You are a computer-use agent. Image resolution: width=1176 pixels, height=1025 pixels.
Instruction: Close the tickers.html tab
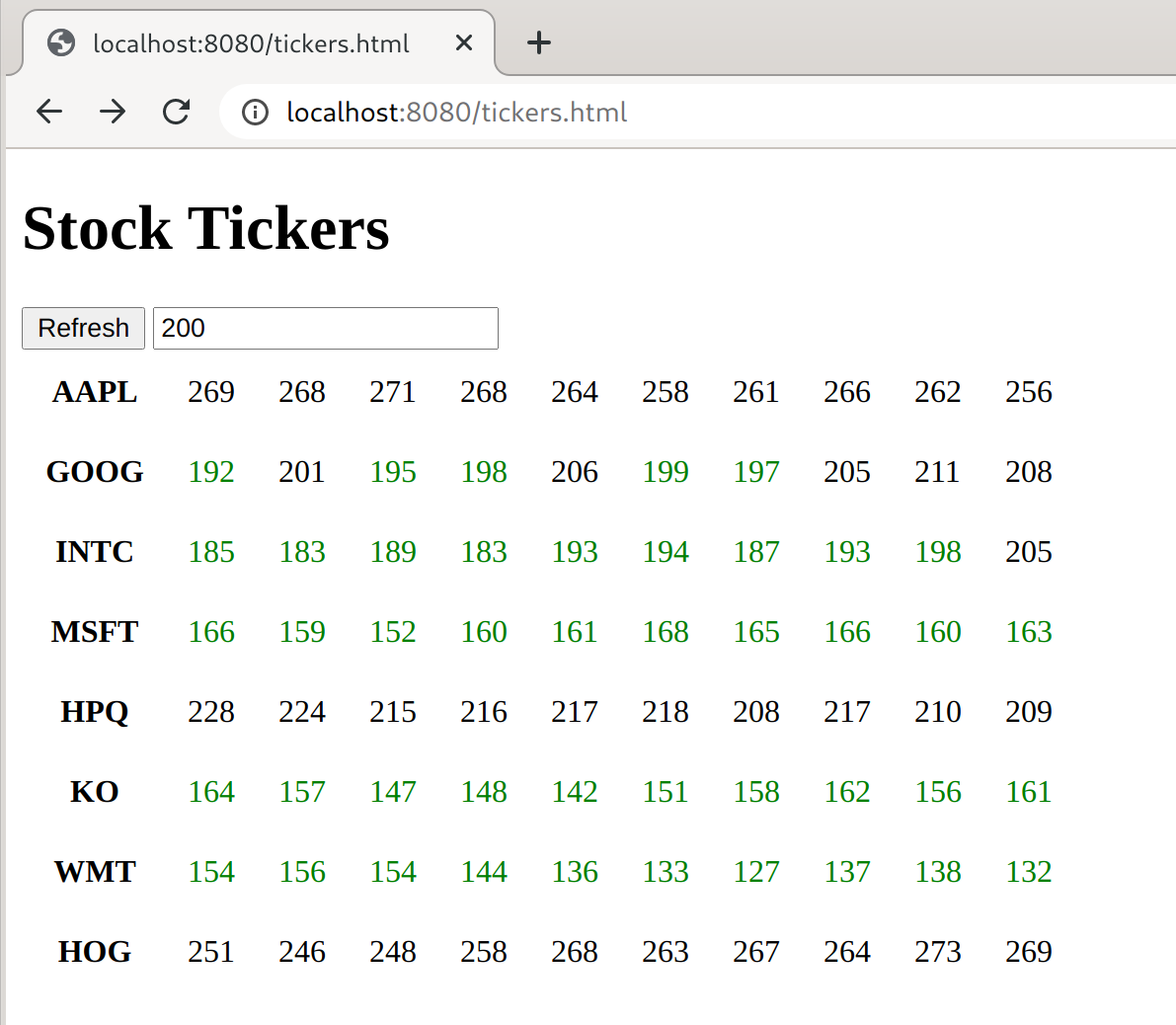(x=464, y=42)
